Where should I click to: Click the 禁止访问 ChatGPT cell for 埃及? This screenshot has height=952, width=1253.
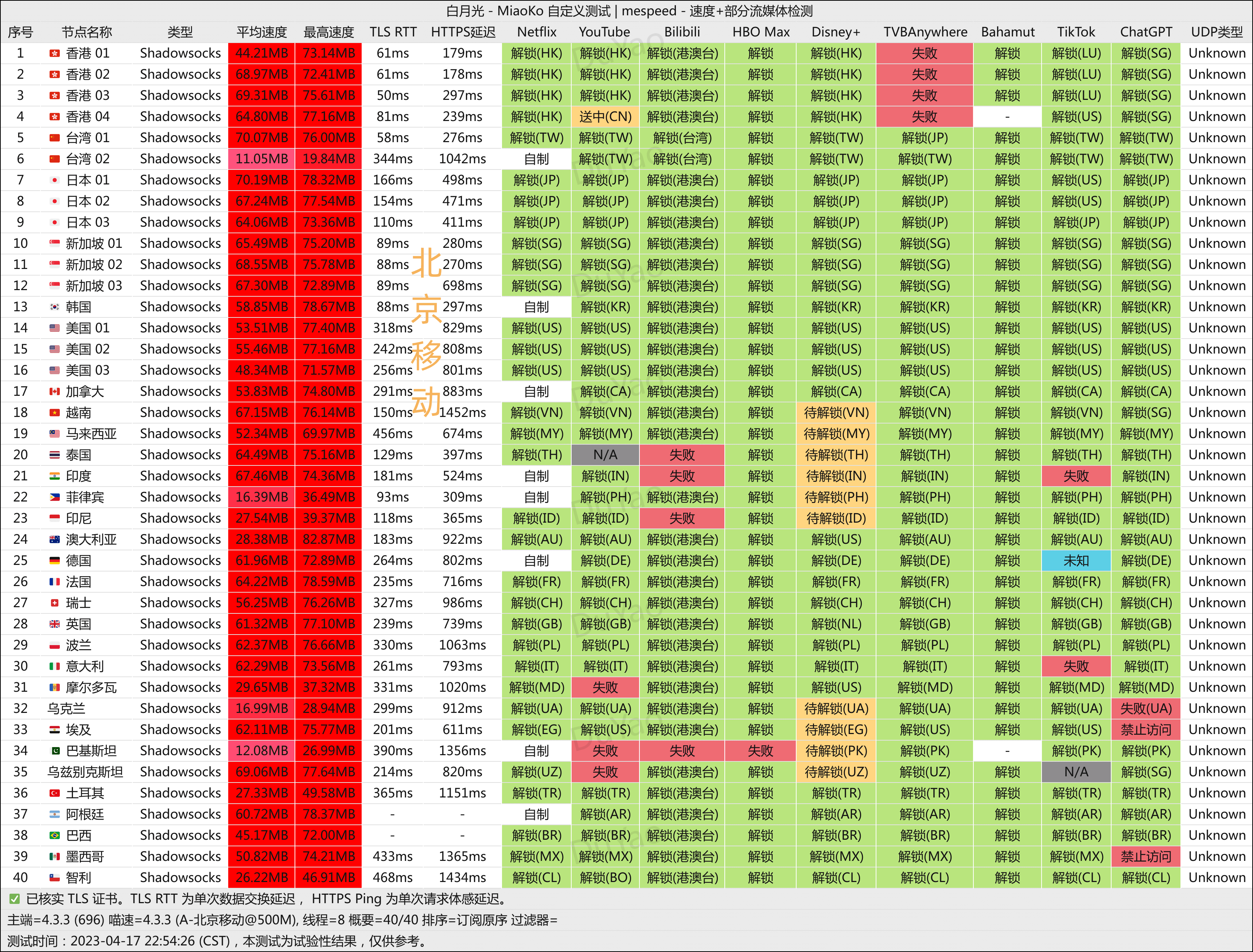tap(1146, 730)
